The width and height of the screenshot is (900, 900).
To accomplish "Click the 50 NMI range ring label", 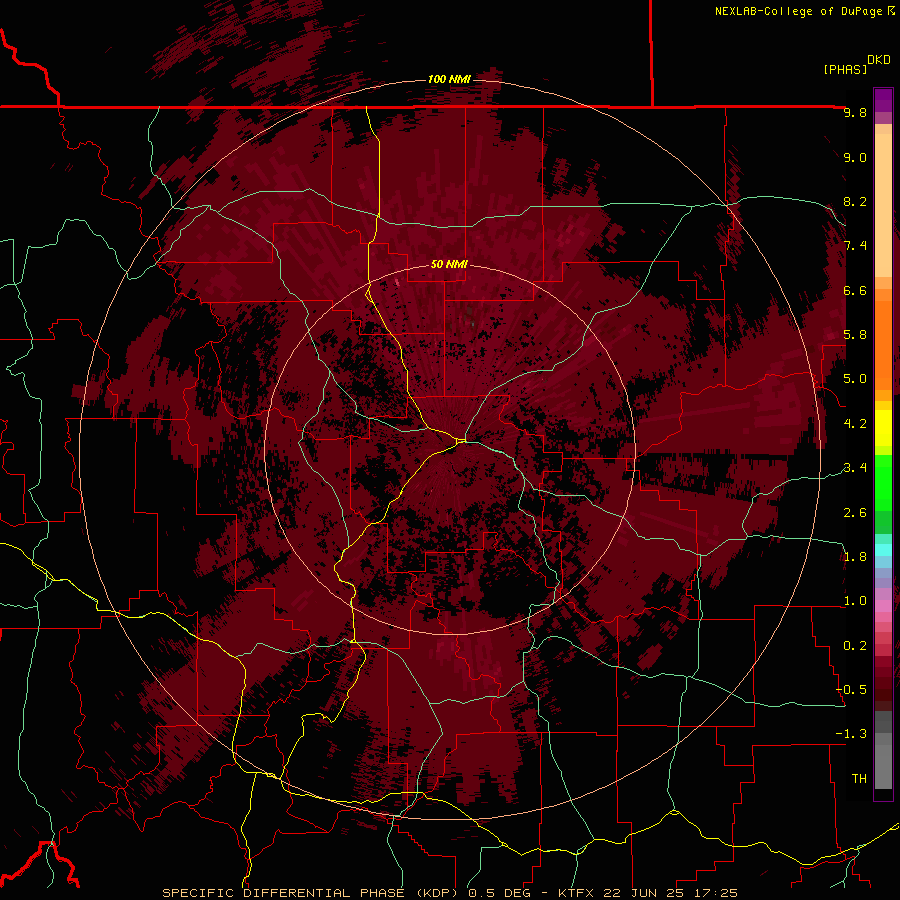I will [x=449, y=265].
